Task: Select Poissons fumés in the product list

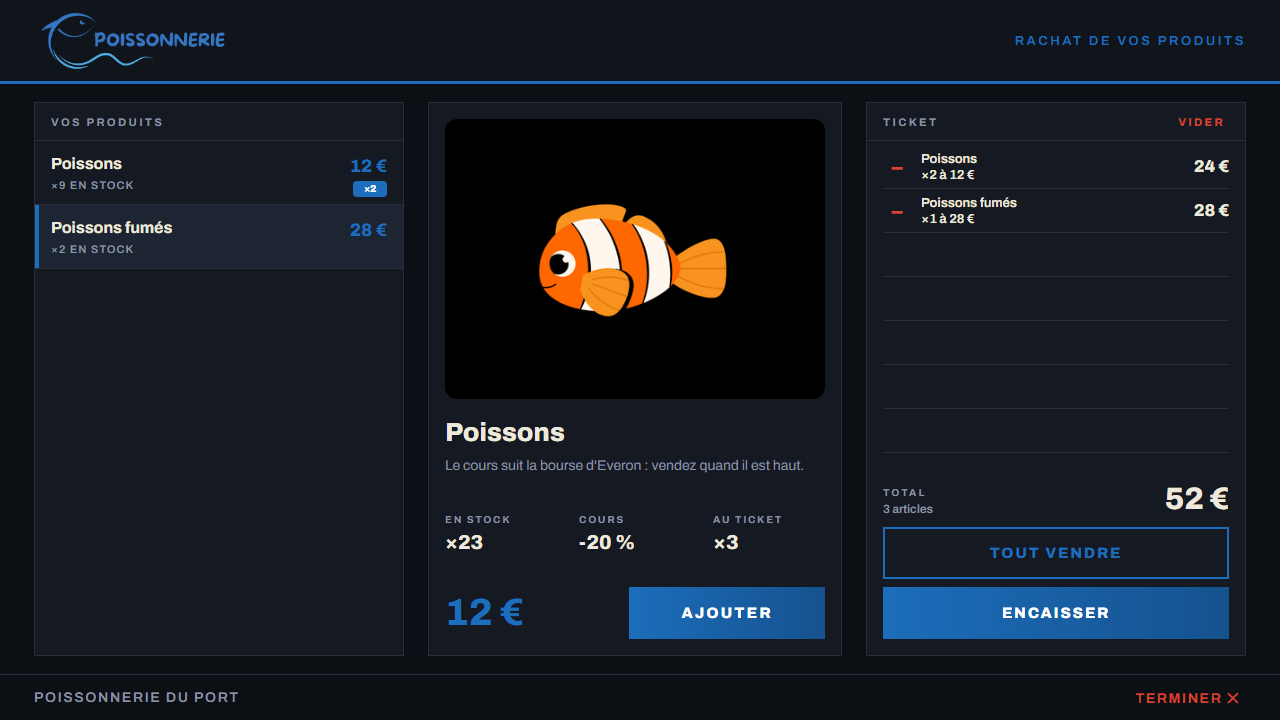Action: tap(219, 237)
